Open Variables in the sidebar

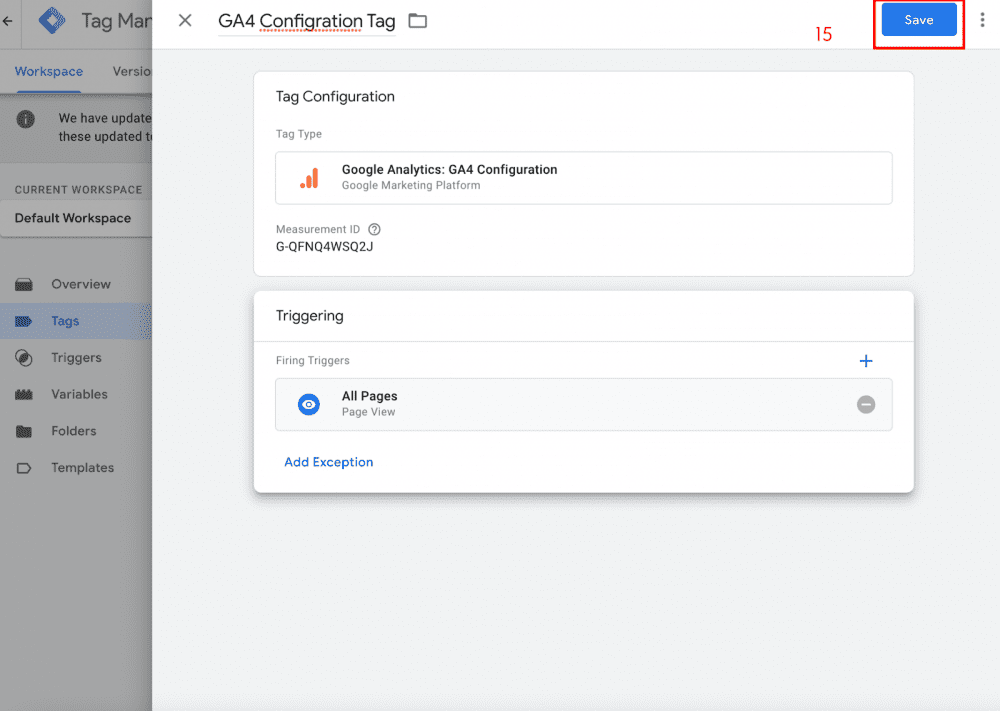point(76,394)
